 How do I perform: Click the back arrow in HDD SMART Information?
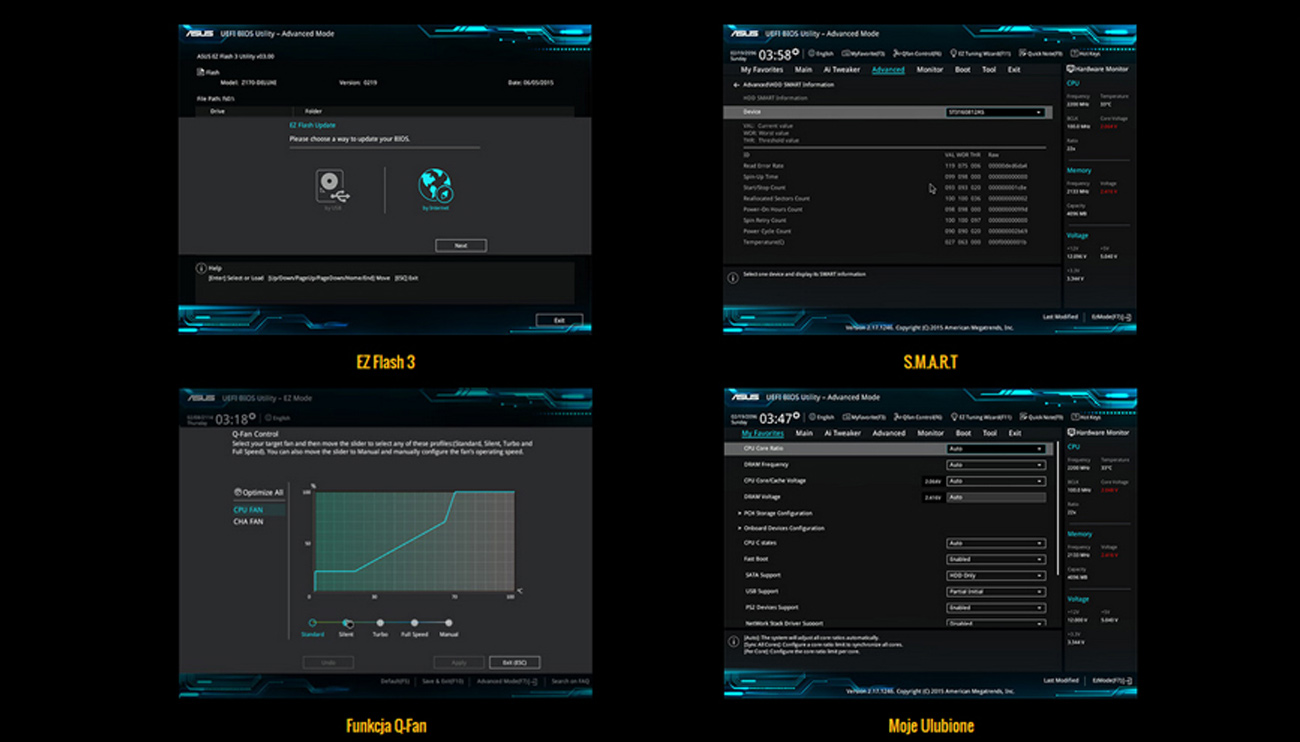pos(736,85)
